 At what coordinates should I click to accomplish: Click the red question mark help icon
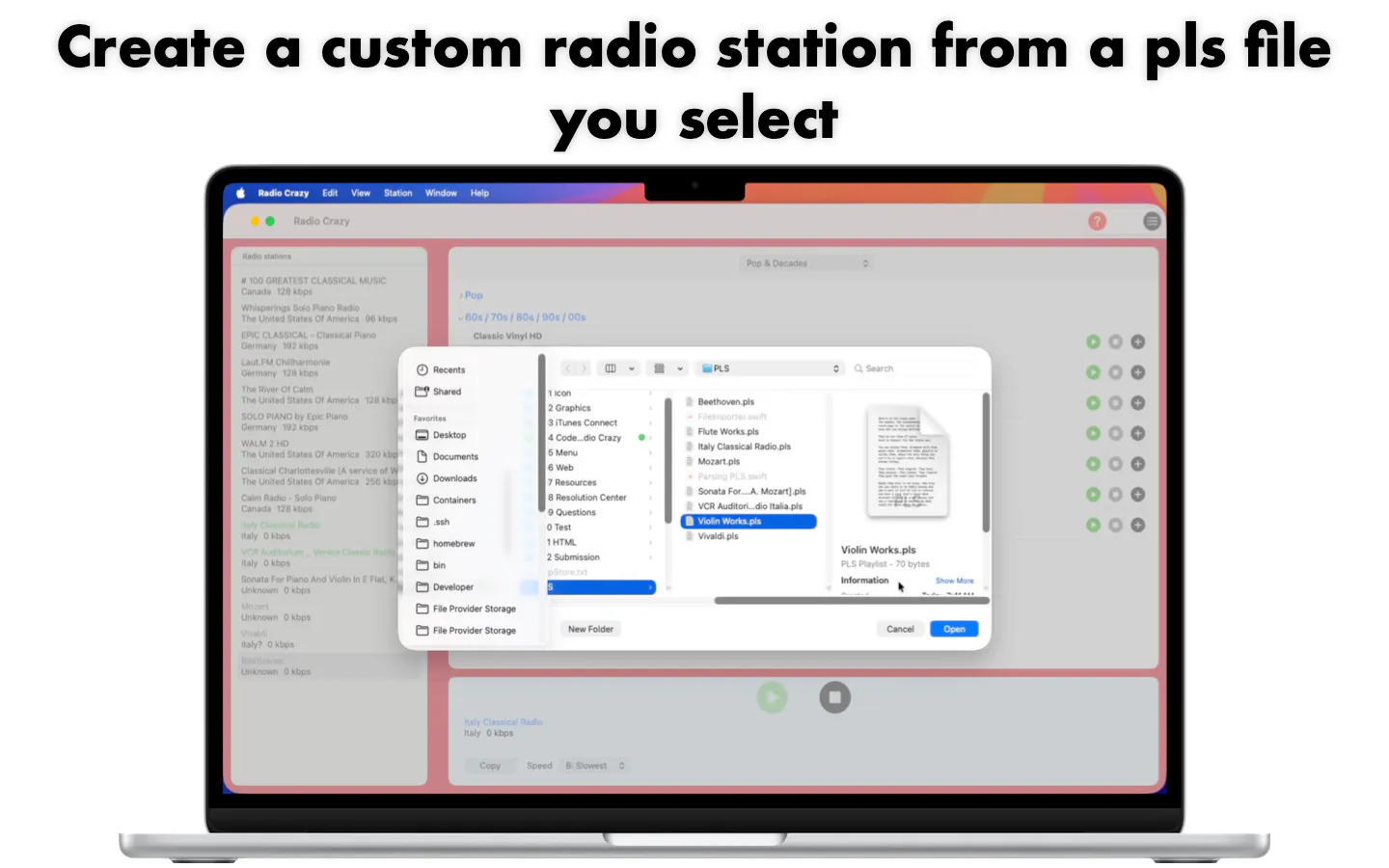tap(1097, 221)
